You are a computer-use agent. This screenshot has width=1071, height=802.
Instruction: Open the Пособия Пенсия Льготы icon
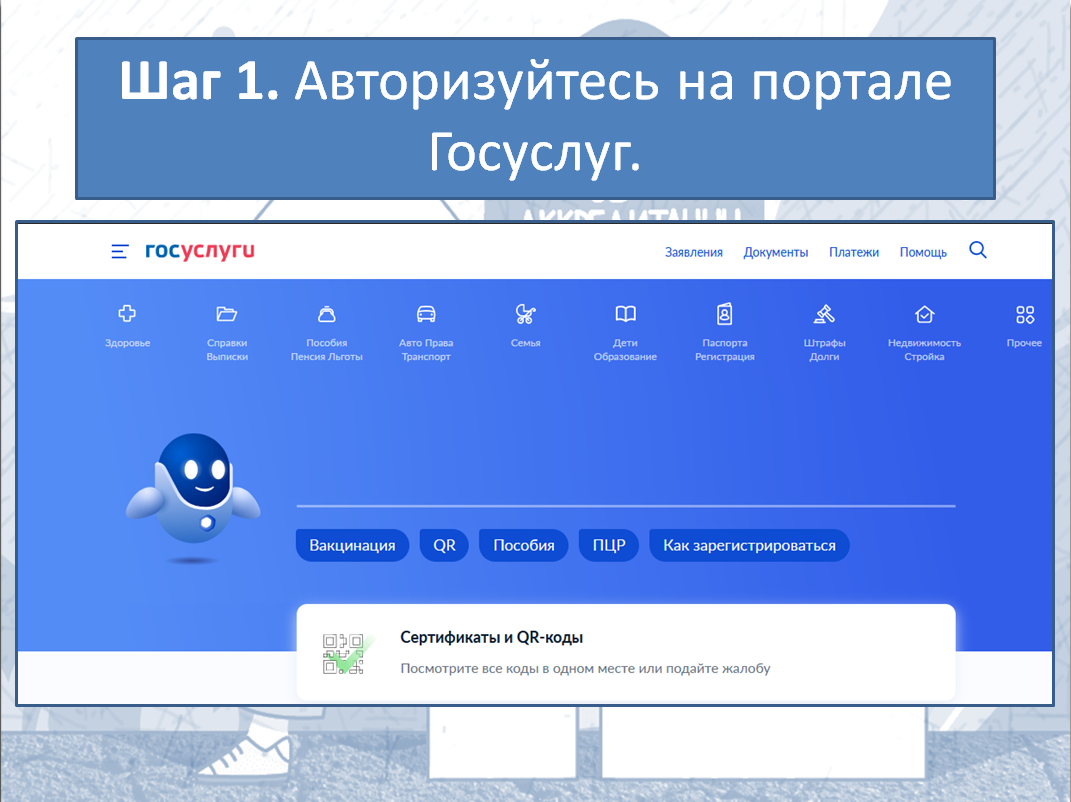coord(326,314)
